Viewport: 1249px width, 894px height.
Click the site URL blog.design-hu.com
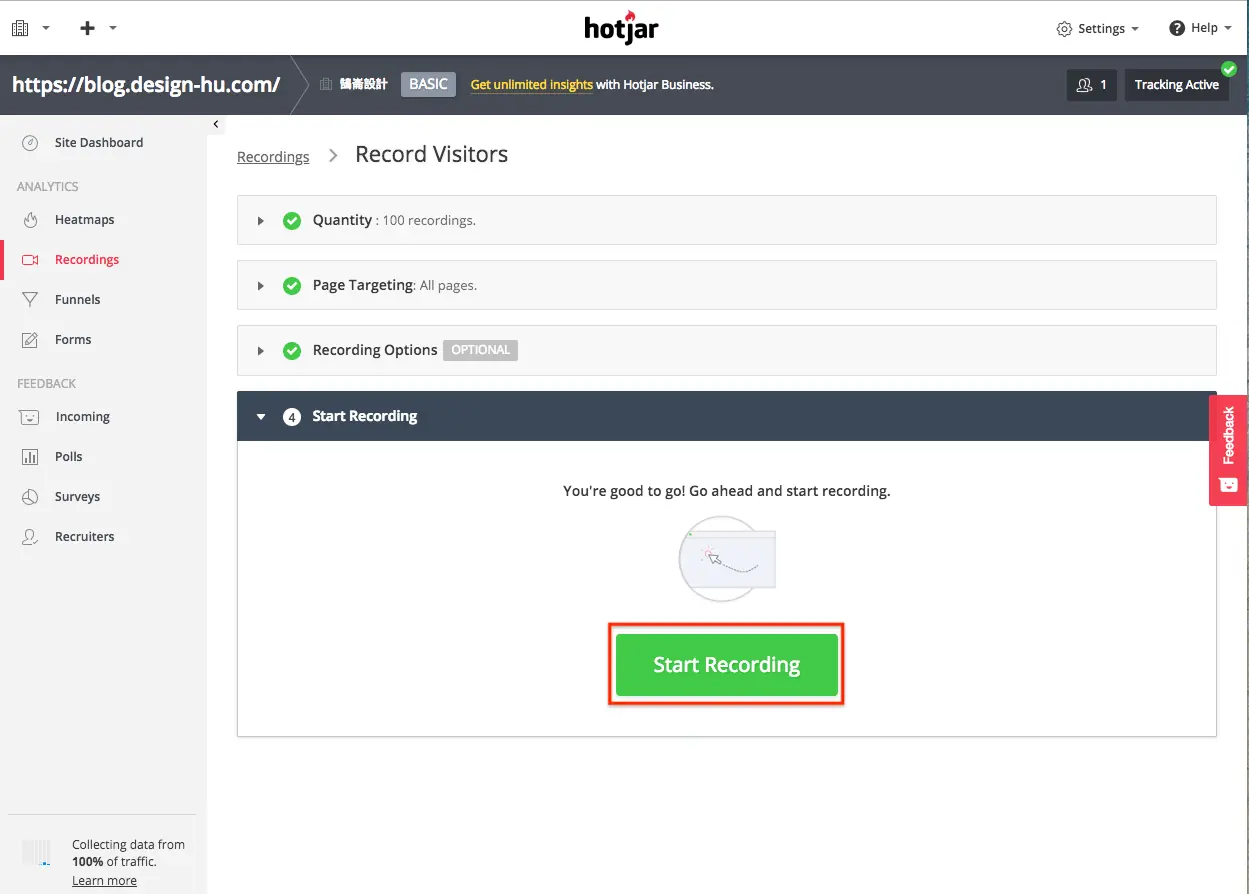(x=146, y=85)
